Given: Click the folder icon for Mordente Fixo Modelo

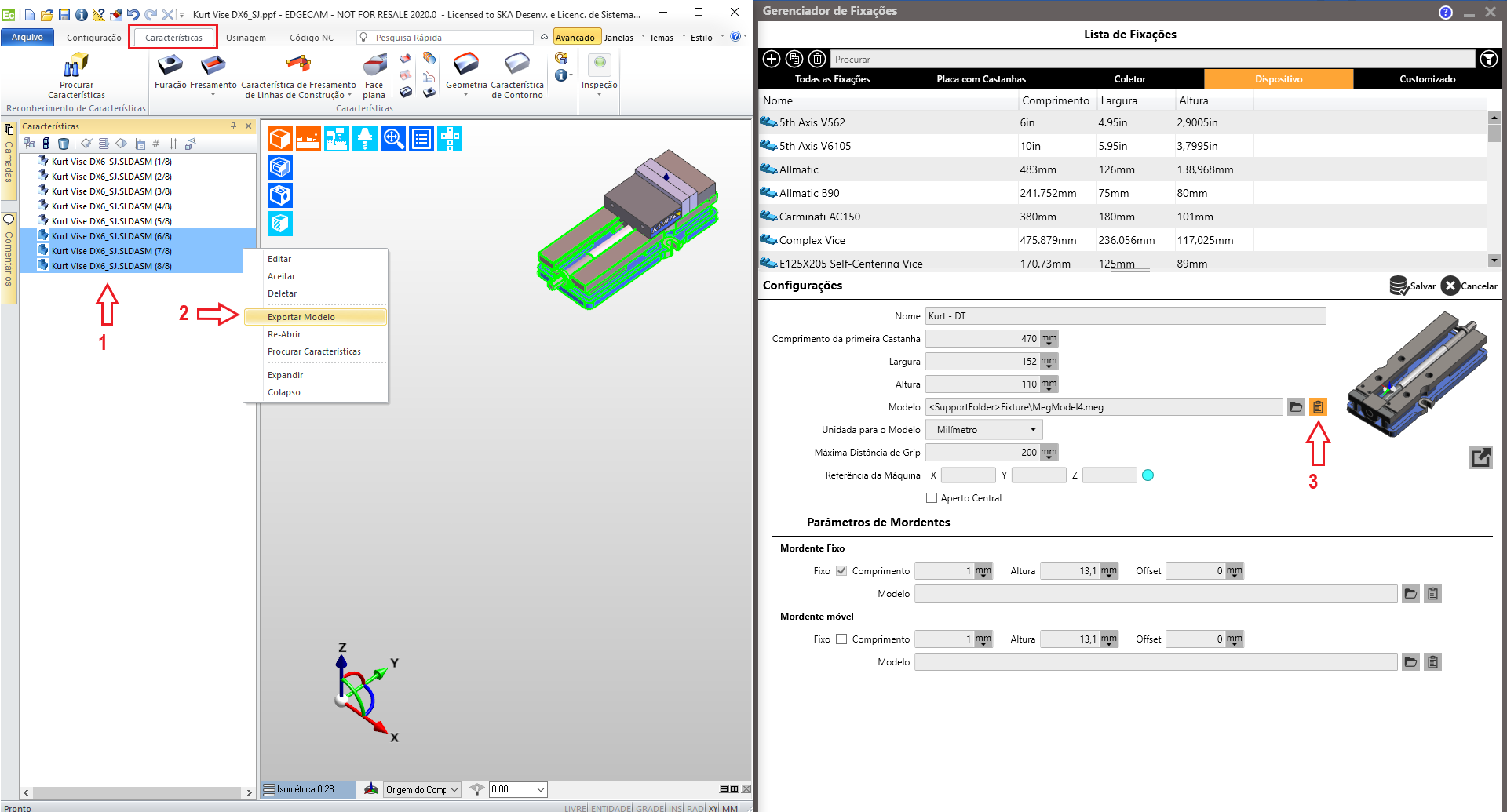Looking at the screenshot, I should point(1410,594).
